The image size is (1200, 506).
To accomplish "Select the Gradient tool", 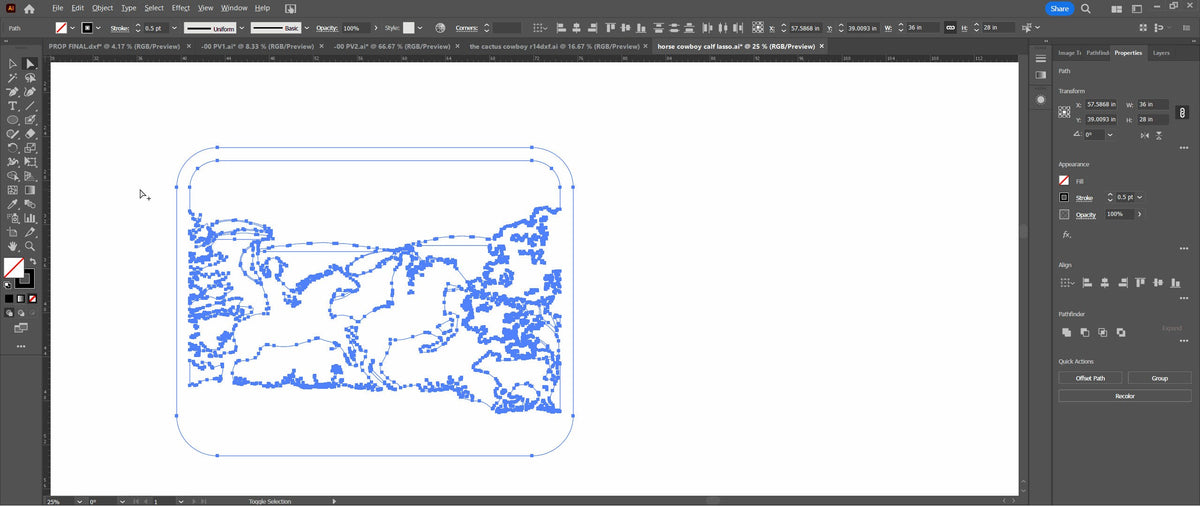I will click(30, 189).
